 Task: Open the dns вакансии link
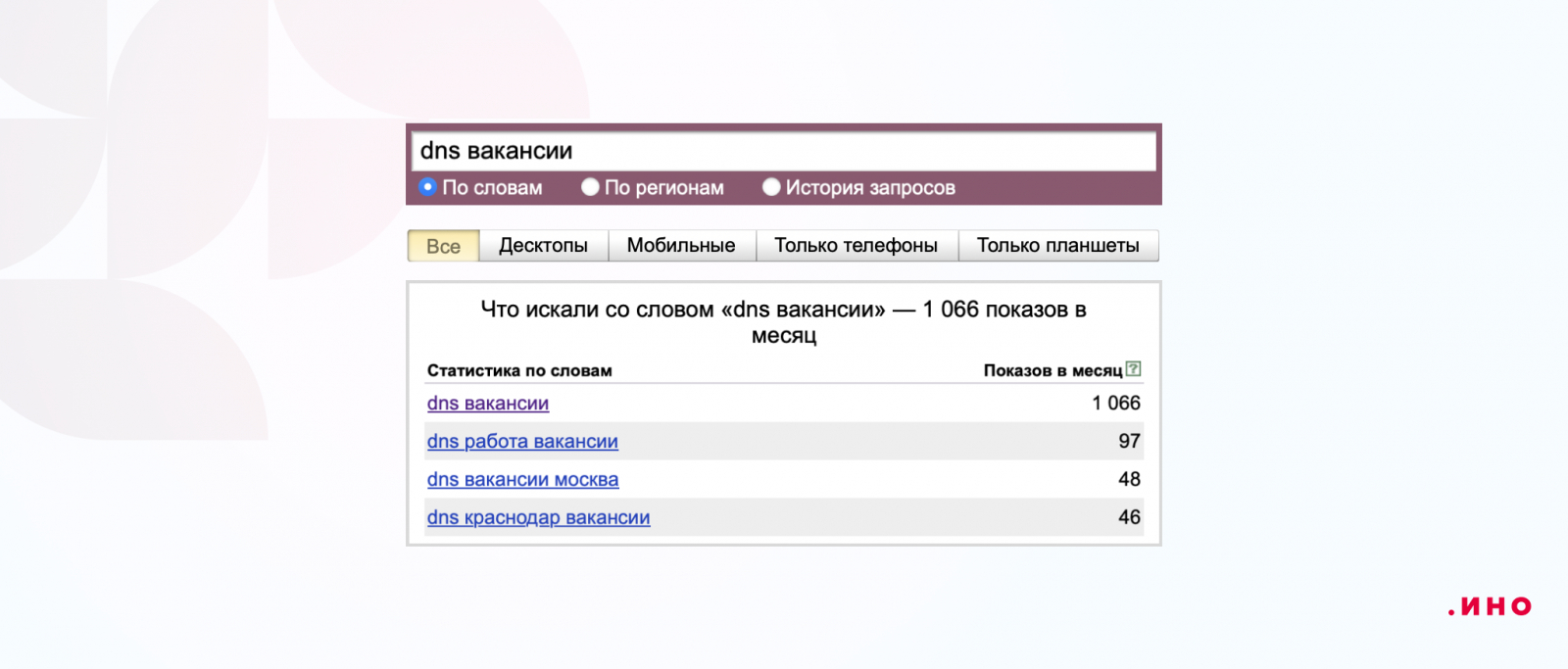(488, 404)
